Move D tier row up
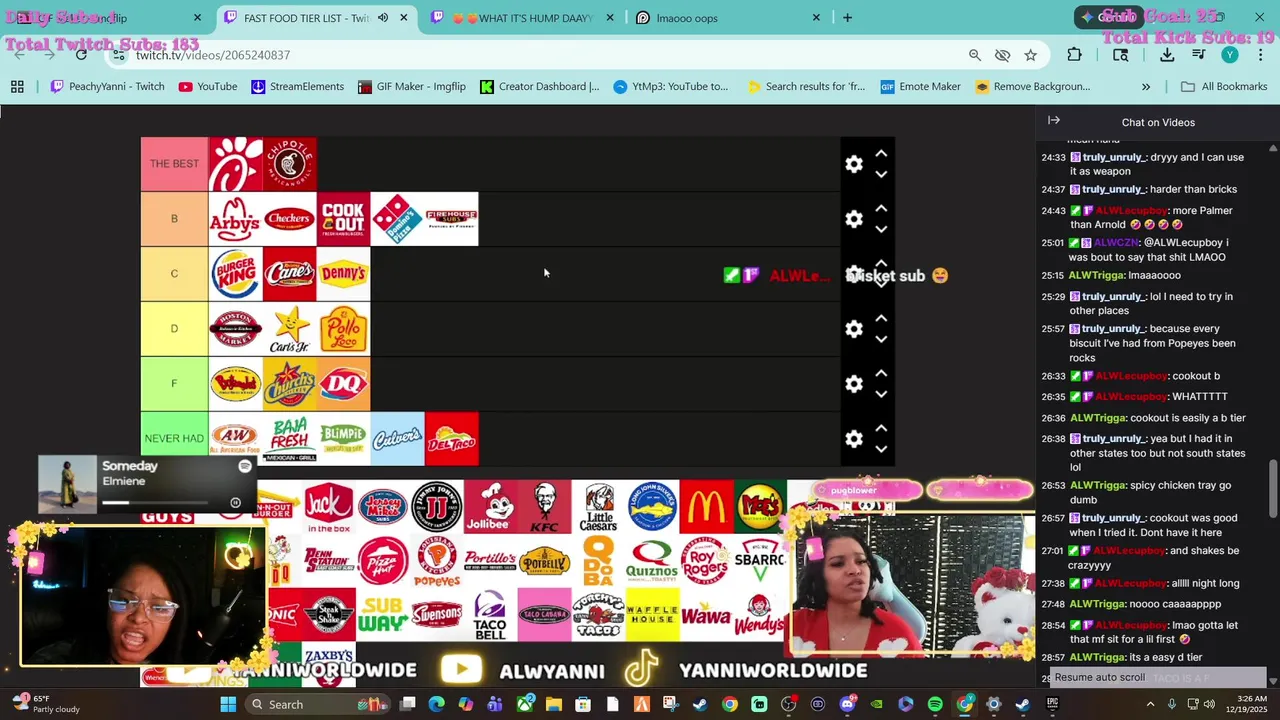The height and width of the screenshot is (720, 1280). (x=881, y=319)
